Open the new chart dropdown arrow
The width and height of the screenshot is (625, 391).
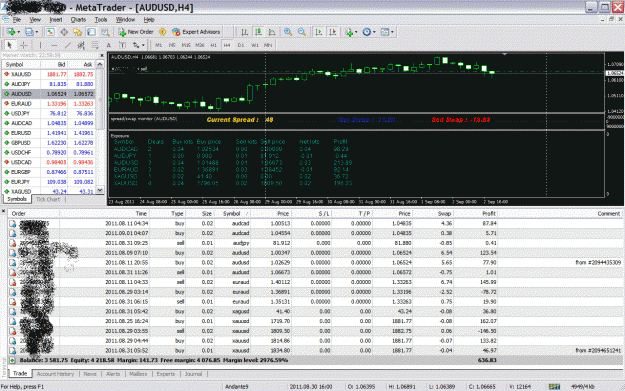pos(18,32)
